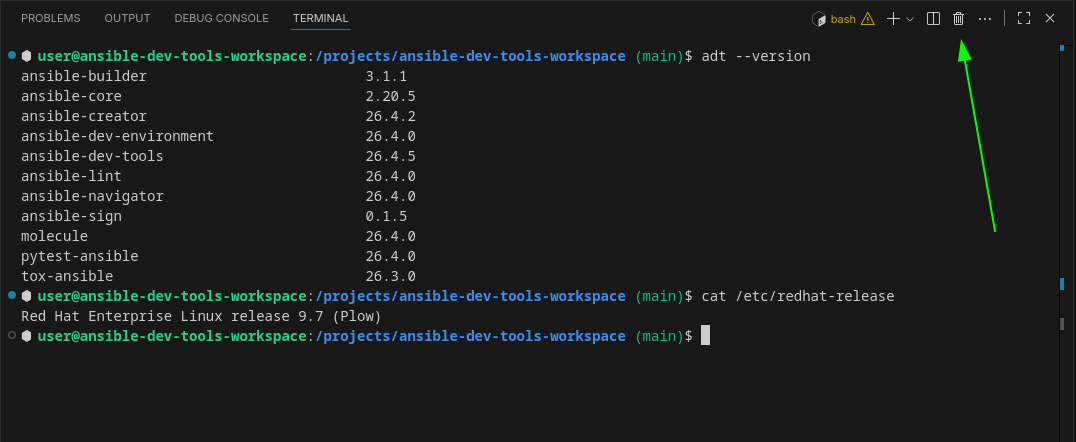Kill terminal with the trash icon

tap(959, 19)
